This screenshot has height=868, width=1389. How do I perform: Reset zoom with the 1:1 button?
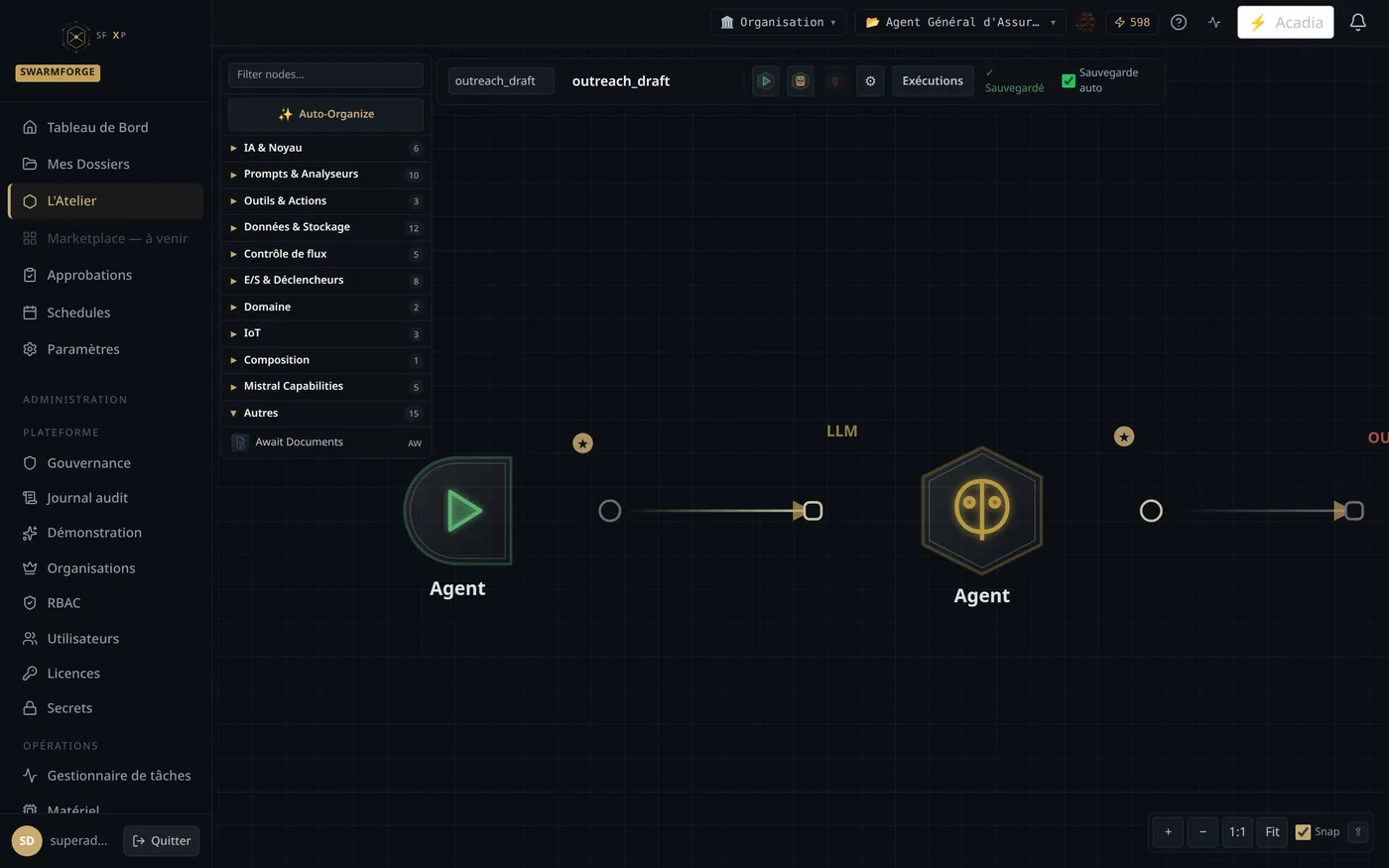click(1237, 832)
